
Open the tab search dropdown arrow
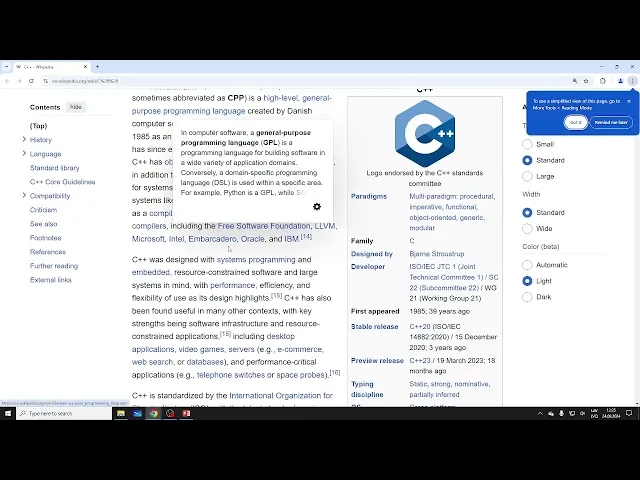click(6, 67)
